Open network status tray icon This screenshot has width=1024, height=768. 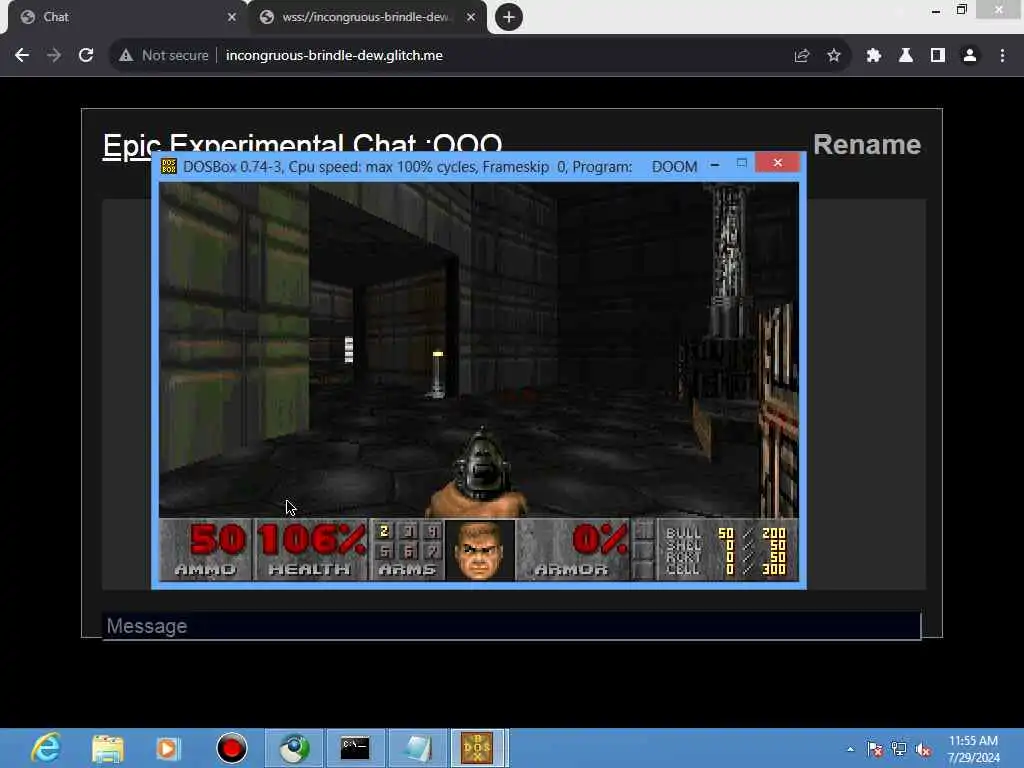[899, 749]
